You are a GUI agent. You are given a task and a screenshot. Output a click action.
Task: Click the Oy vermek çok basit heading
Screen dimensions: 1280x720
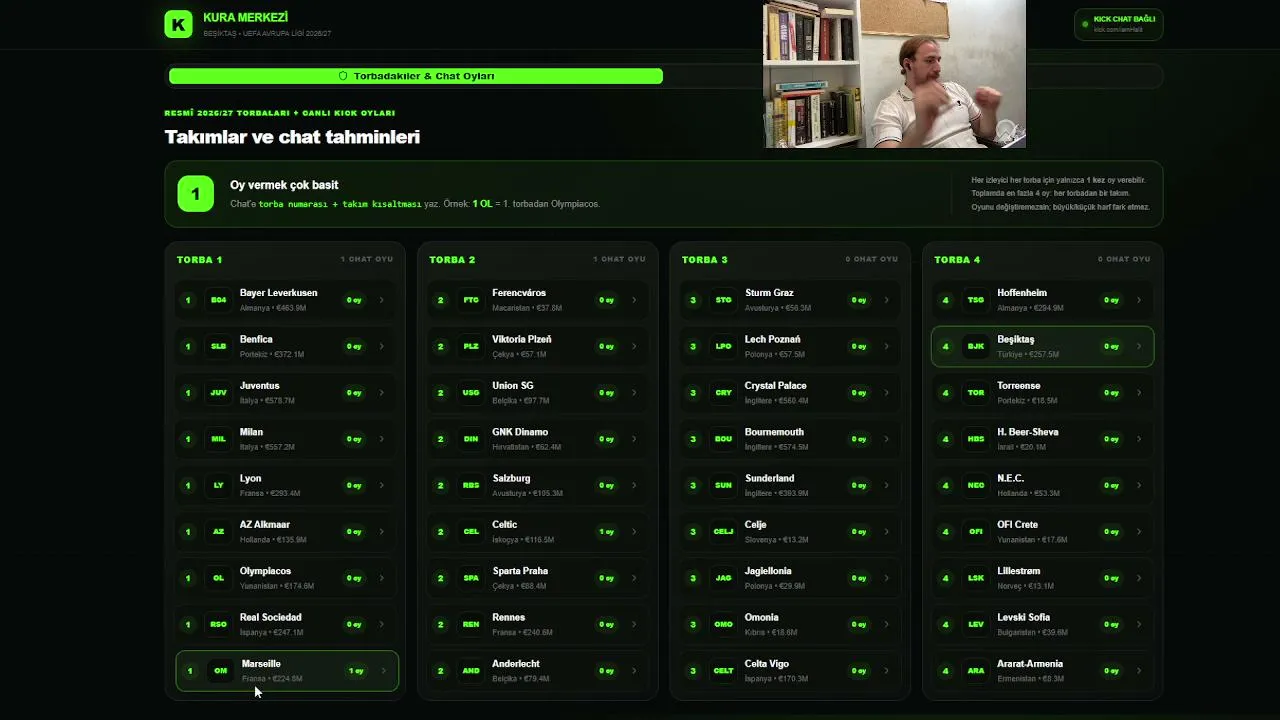[284, 185]
